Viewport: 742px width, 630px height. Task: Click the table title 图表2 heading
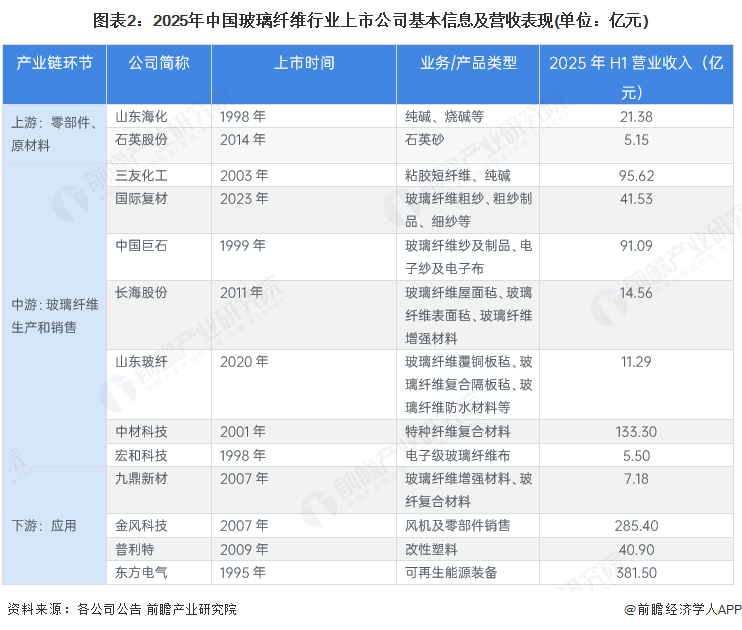[x=371, y=21]
